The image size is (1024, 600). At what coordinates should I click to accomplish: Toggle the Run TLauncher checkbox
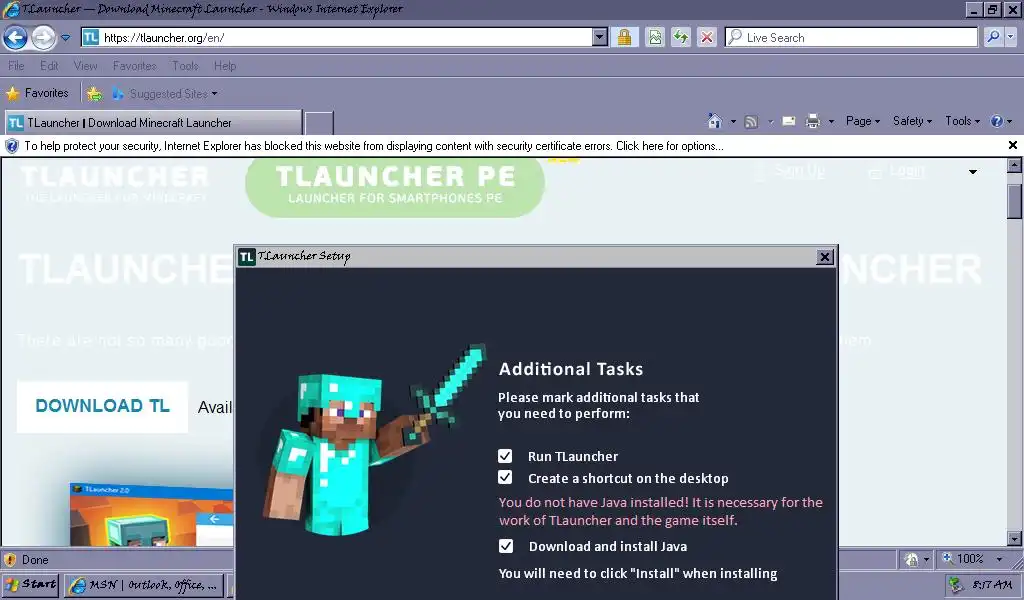click(x=505, y=456)
